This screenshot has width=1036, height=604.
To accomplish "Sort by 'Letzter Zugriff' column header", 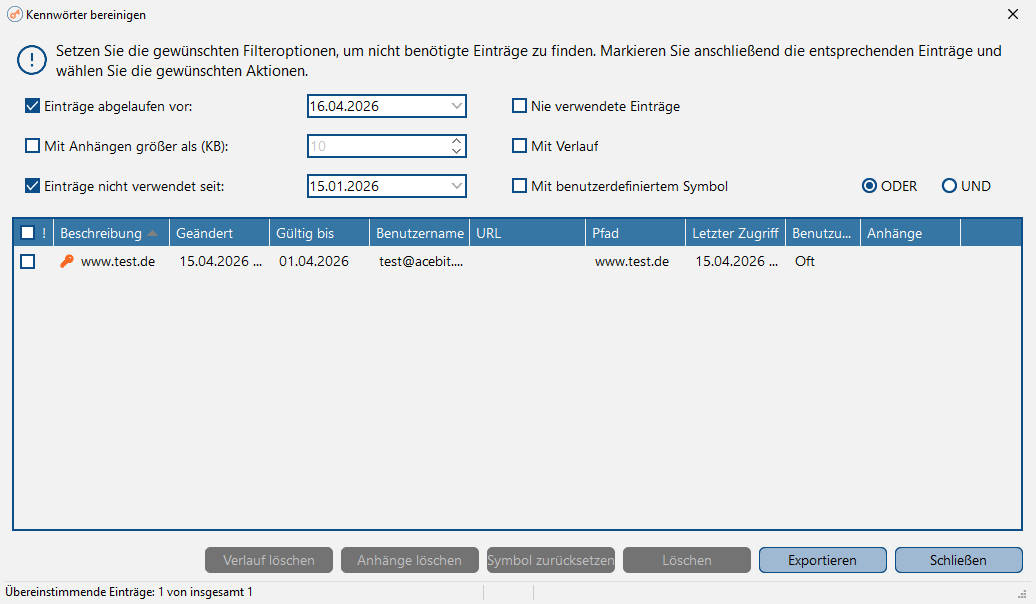I will point(735,233).
